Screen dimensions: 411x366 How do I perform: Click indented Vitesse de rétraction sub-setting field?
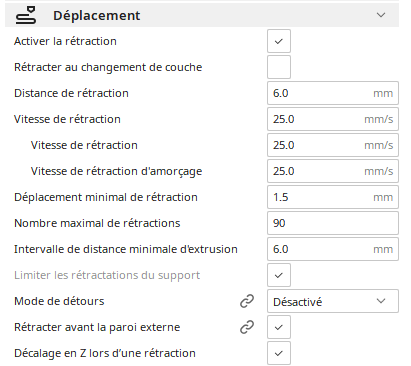coord(333,145)
